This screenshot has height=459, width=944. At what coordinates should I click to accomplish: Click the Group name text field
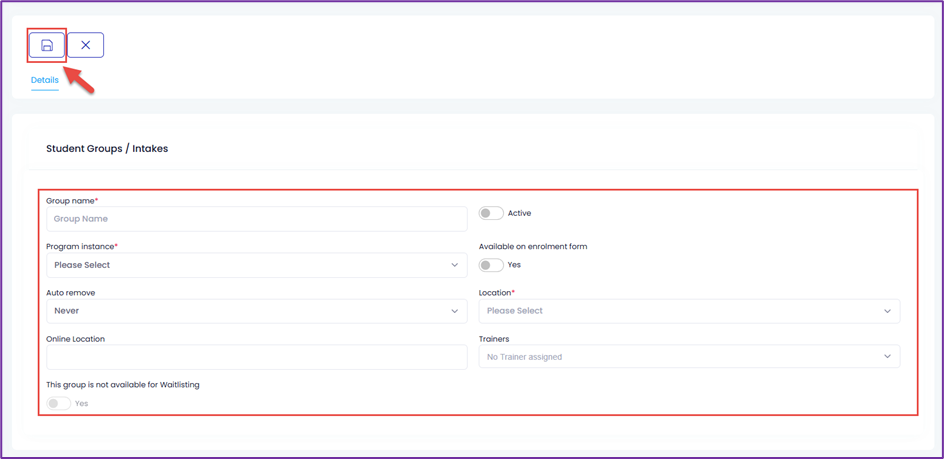pos(256,219)
